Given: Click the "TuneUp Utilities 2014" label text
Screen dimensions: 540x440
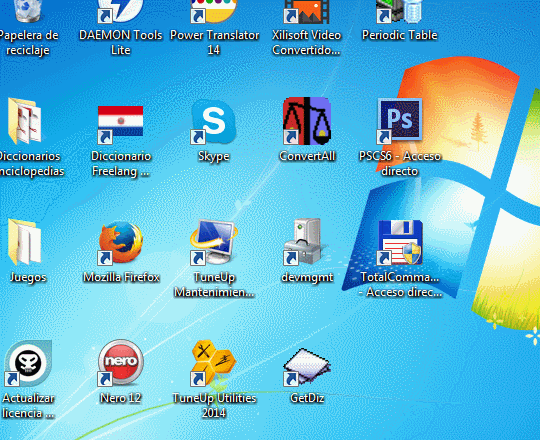Looking at the screenshot, I should 214,406.
